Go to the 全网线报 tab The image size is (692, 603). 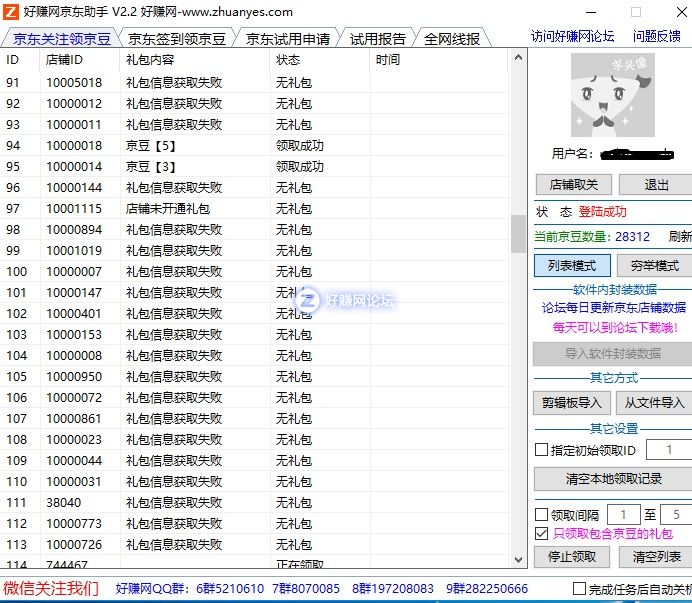(x=452, y=39)
